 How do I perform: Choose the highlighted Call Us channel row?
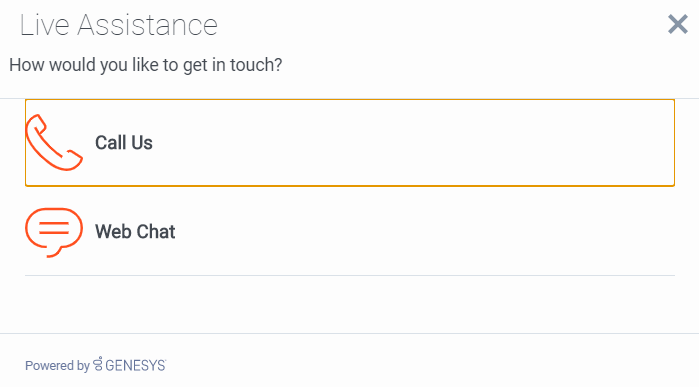[x=350, y=143]
